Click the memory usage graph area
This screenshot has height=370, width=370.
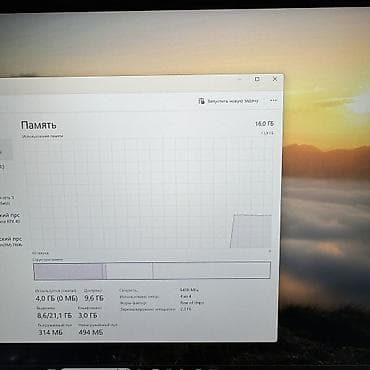click(148, 193)
